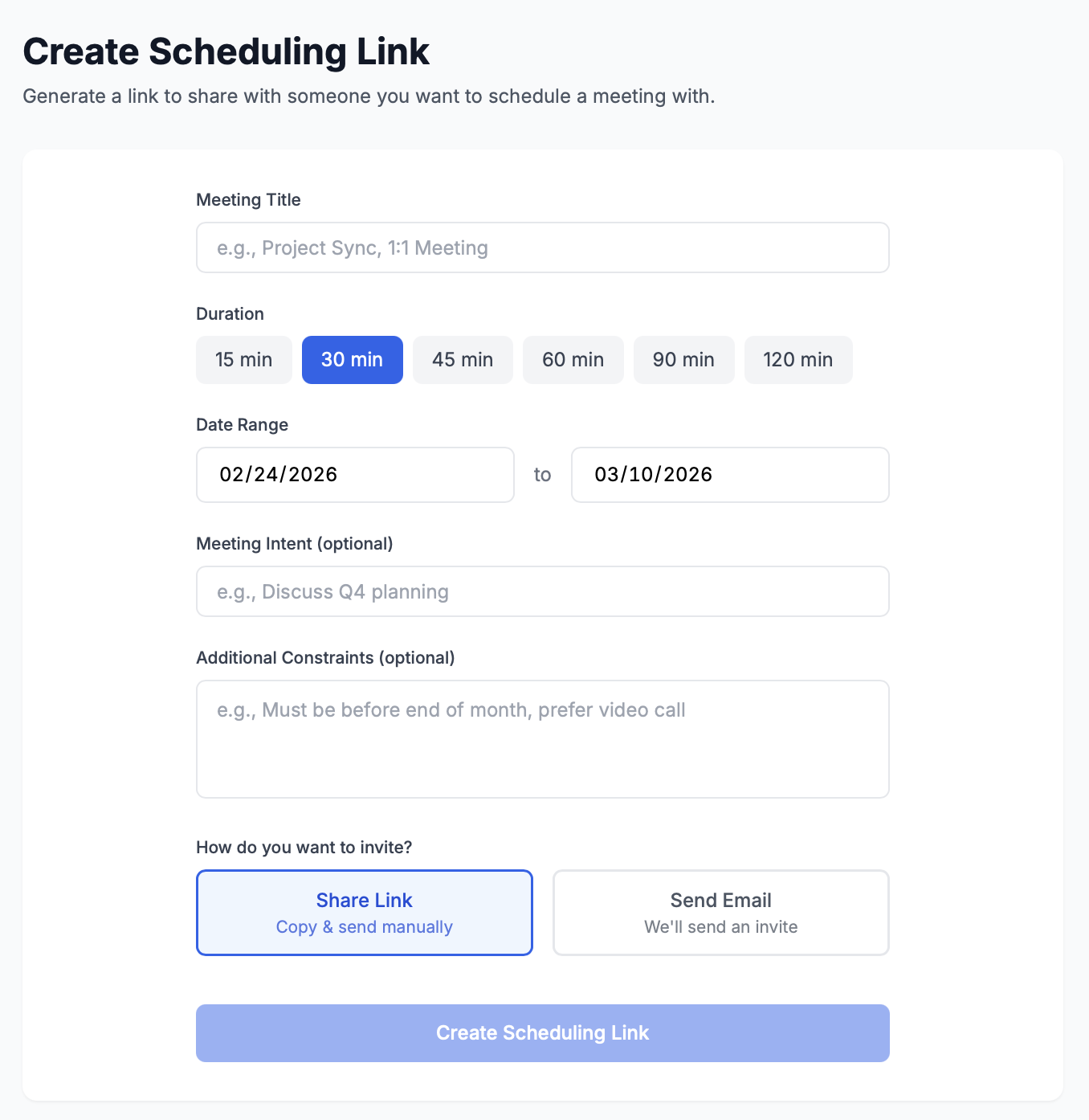Switch invite method to Send Email
The height and width of the screenshot is (1120, 1089).
[x=720, y=913]
